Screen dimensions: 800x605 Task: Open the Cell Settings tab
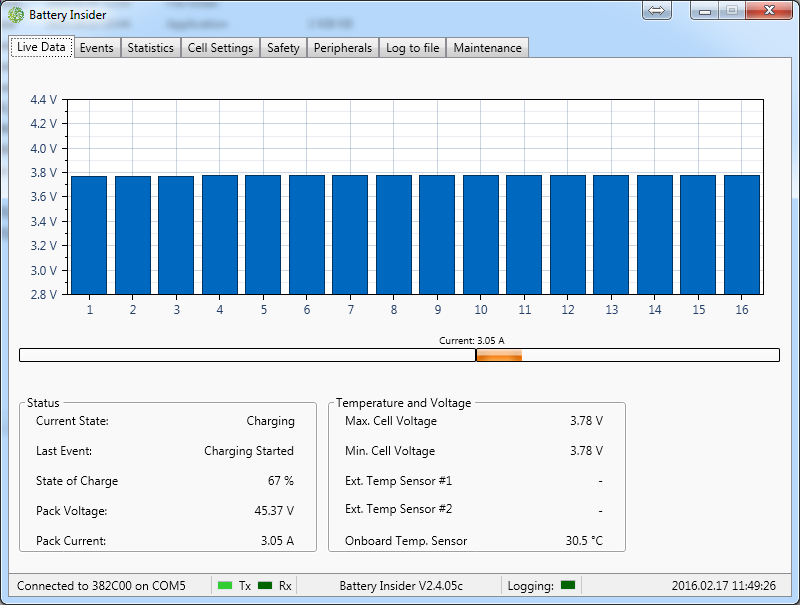(x=220, y=48)
